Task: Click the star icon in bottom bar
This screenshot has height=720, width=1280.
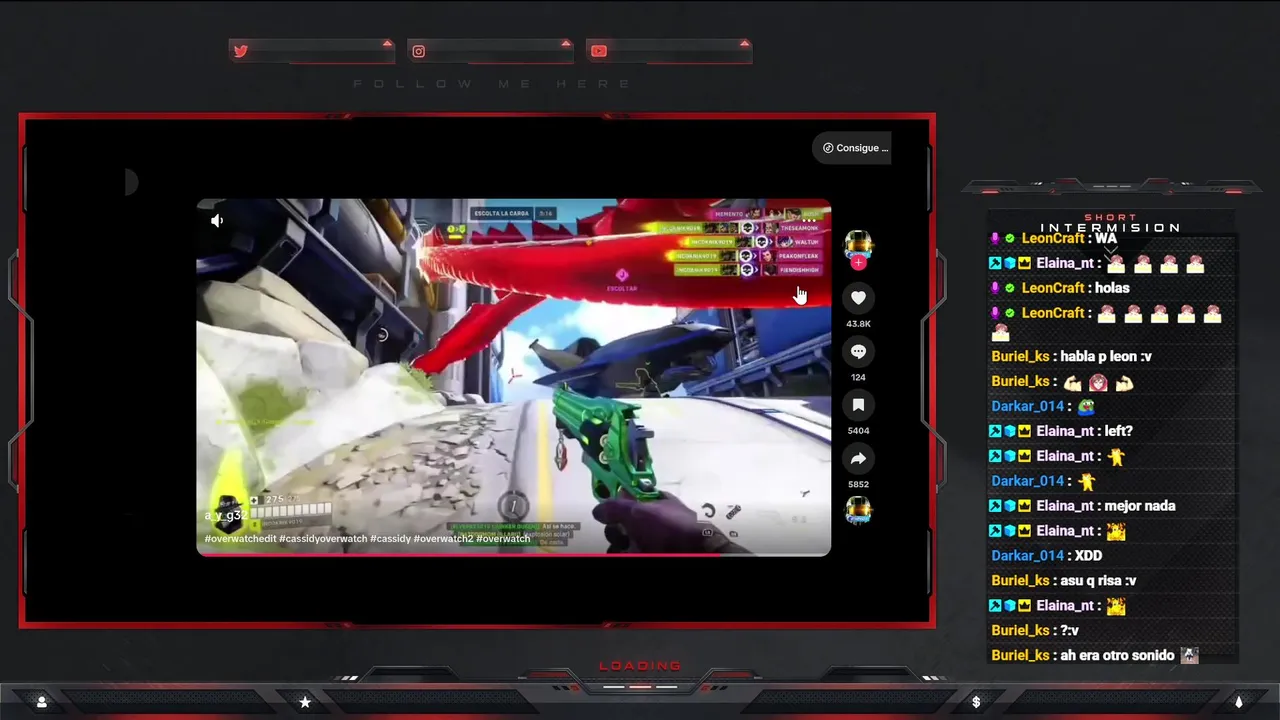Action: [305, 702]
